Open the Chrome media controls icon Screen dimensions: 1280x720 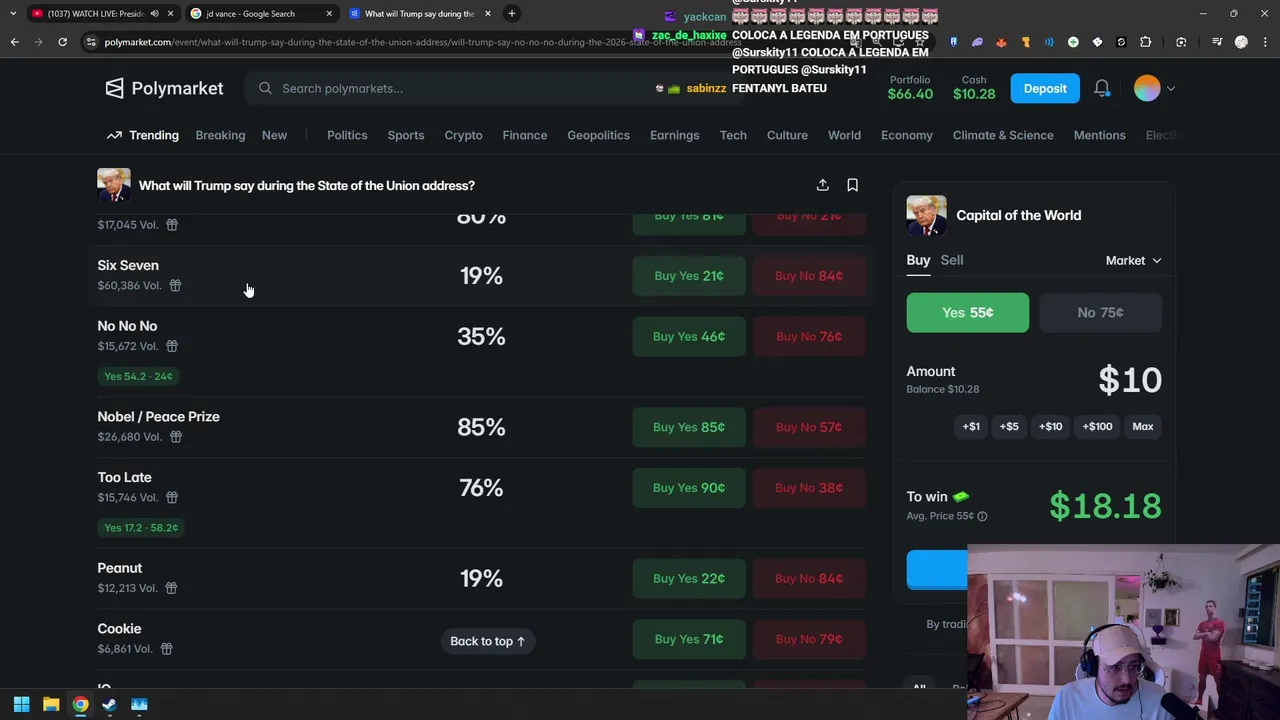pos(1217,42)
